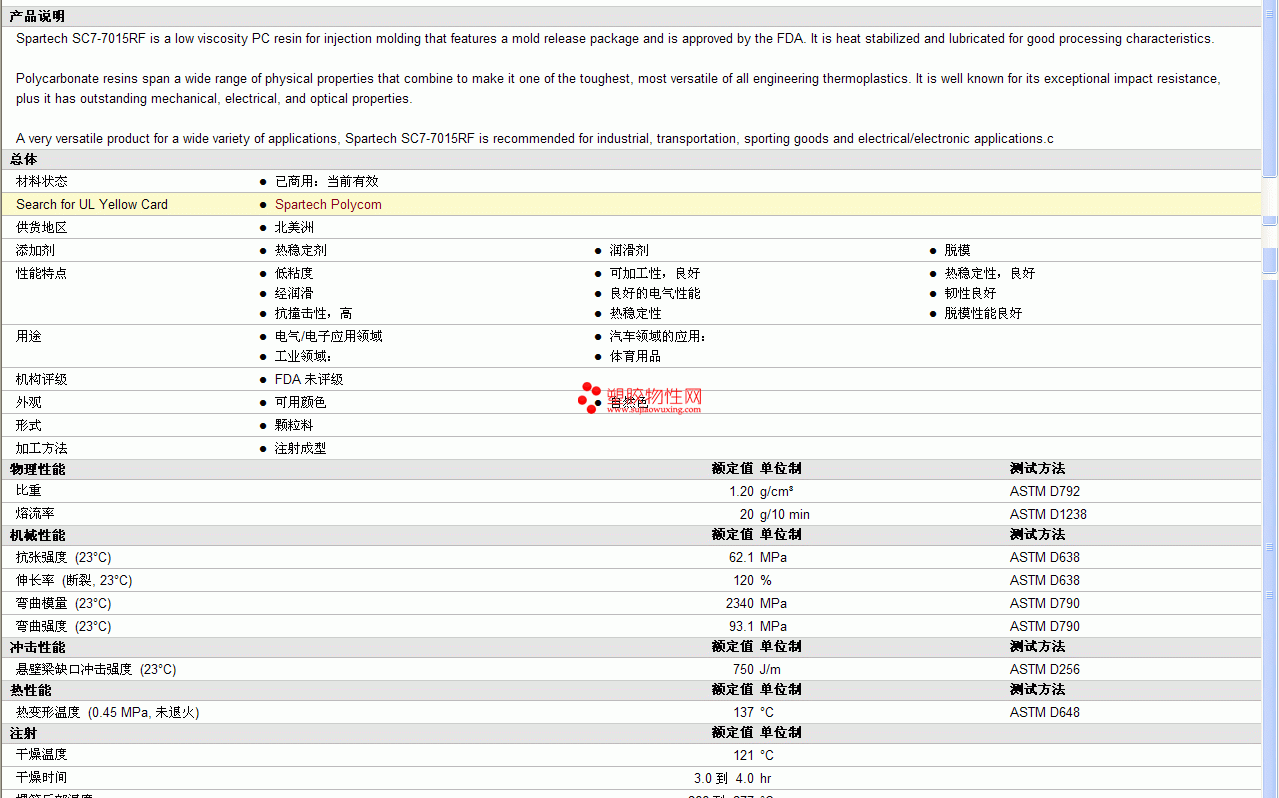Select the 悬壁梁缺口冲击强度 (23°C) label
The width and height of the screenshot is (1279, 798).
pos(96,669)
